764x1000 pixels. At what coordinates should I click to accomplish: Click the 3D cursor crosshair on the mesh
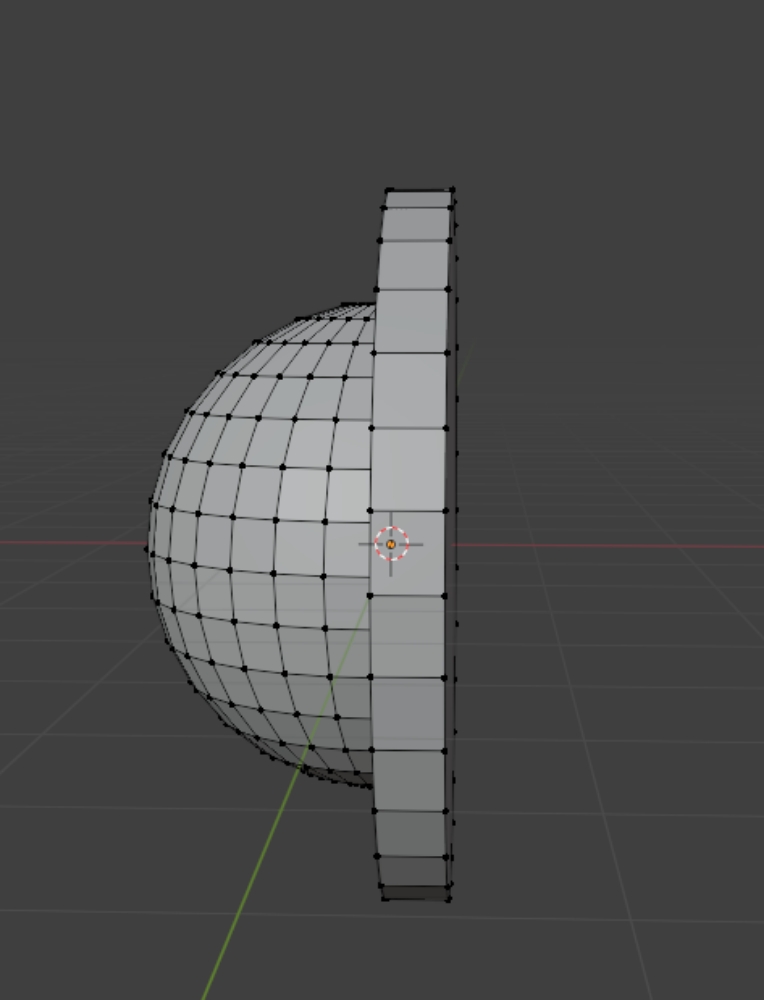click(391, 544)
